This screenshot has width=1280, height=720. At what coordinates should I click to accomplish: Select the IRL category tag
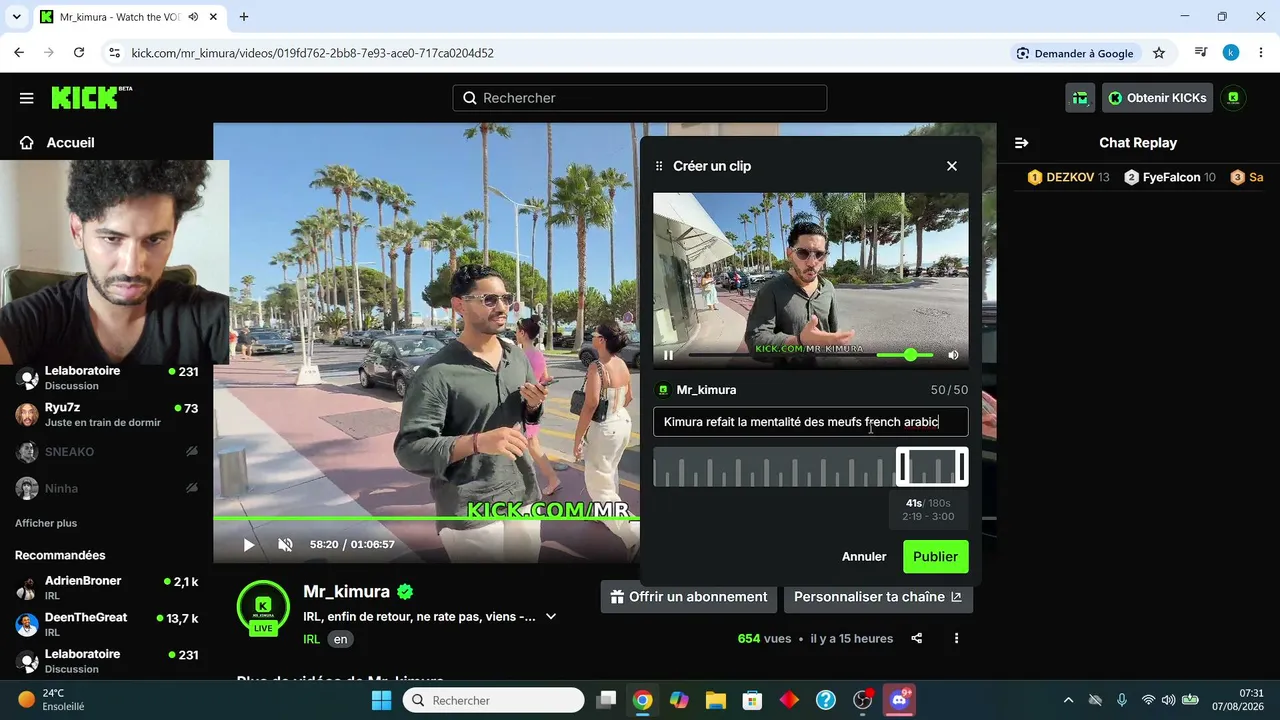coord(312,640)
